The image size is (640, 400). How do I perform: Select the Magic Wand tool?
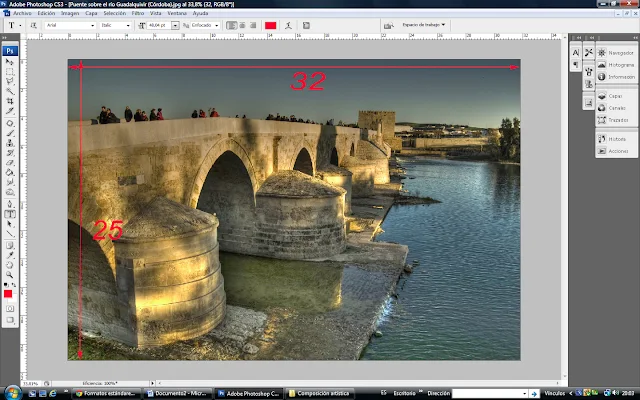coord(10,91)
